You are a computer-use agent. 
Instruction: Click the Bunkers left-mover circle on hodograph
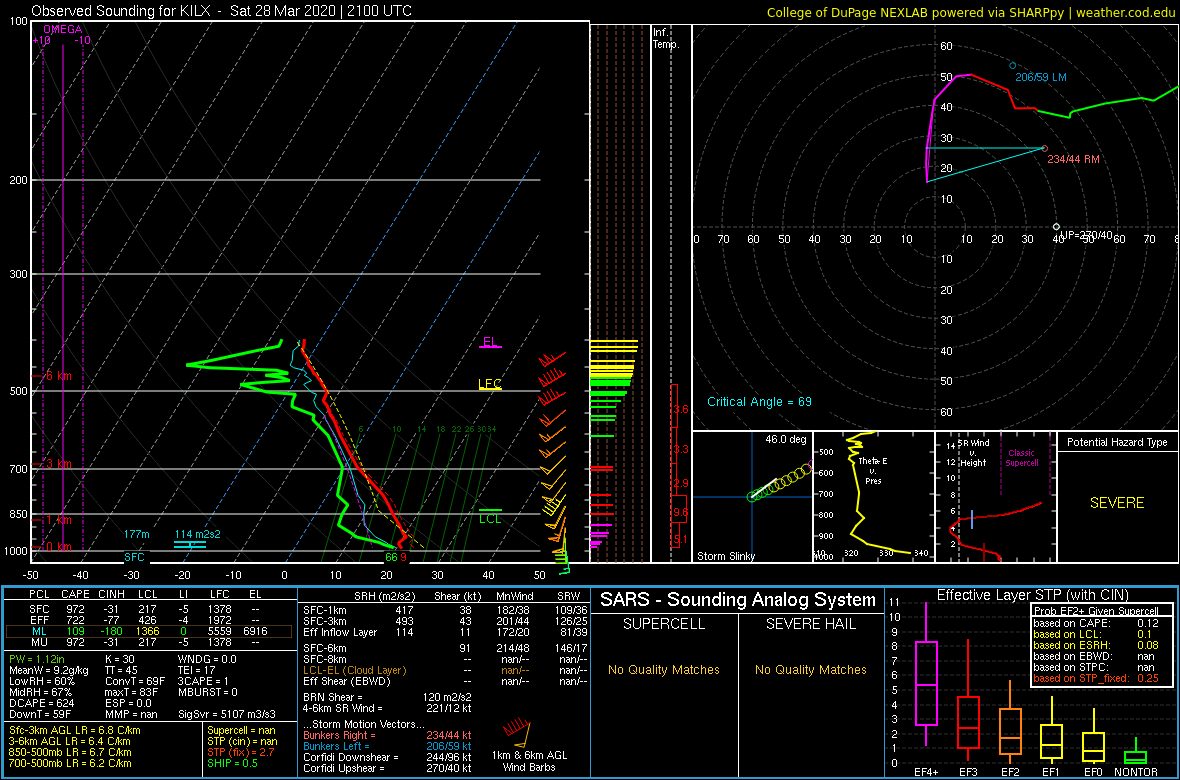click(1012, 66)
